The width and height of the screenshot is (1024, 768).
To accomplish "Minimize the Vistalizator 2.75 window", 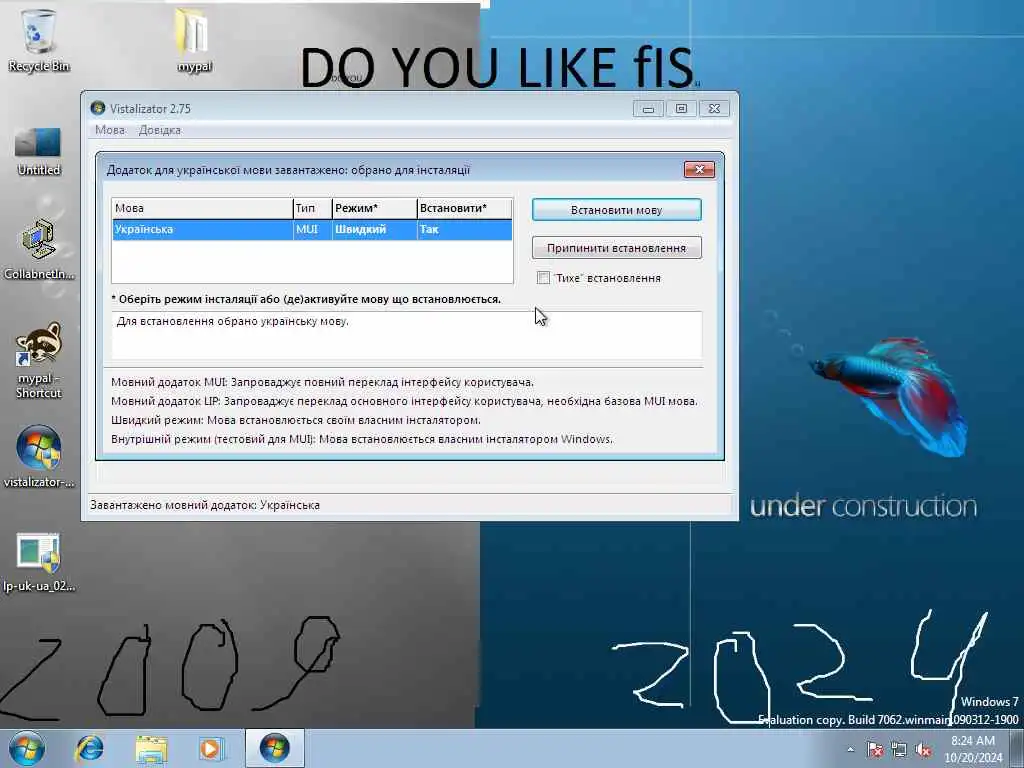I will 648,108.
